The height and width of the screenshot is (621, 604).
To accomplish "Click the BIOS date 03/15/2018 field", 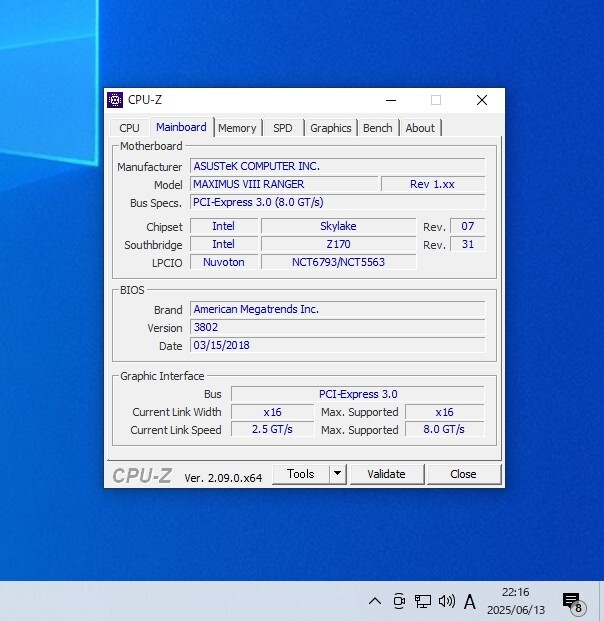I will 337,345.
